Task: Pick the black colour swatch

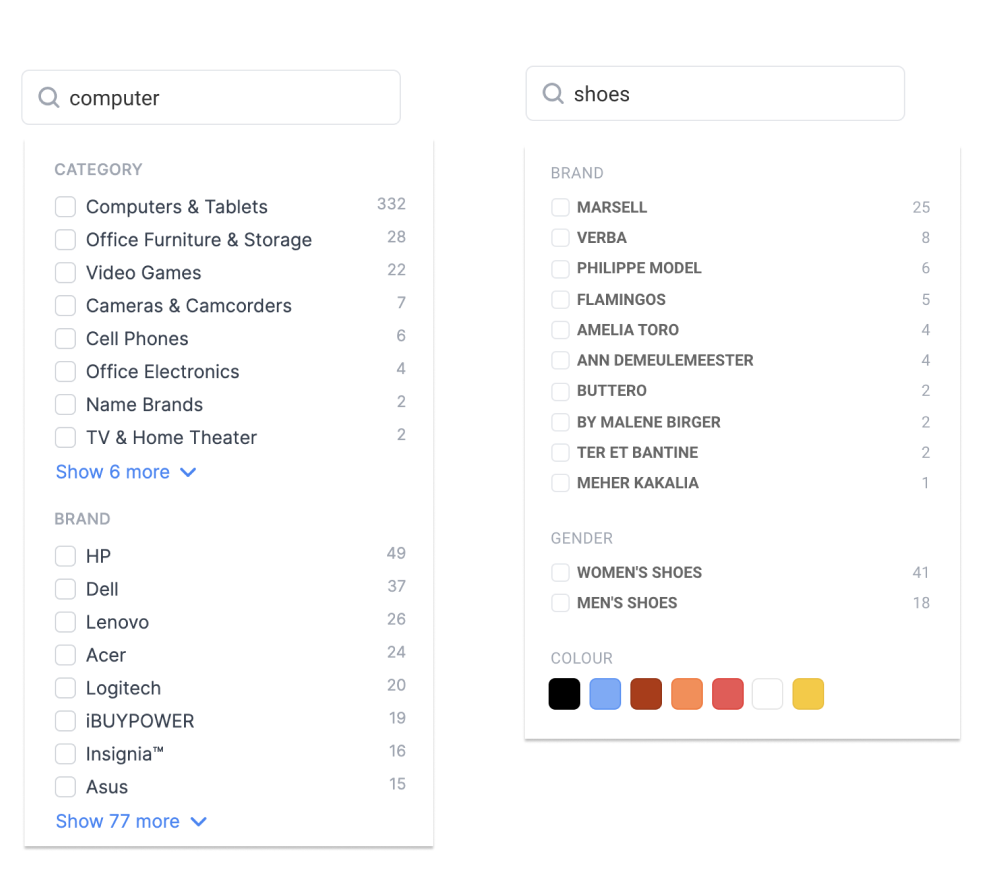Action: (x=565, y=694)
